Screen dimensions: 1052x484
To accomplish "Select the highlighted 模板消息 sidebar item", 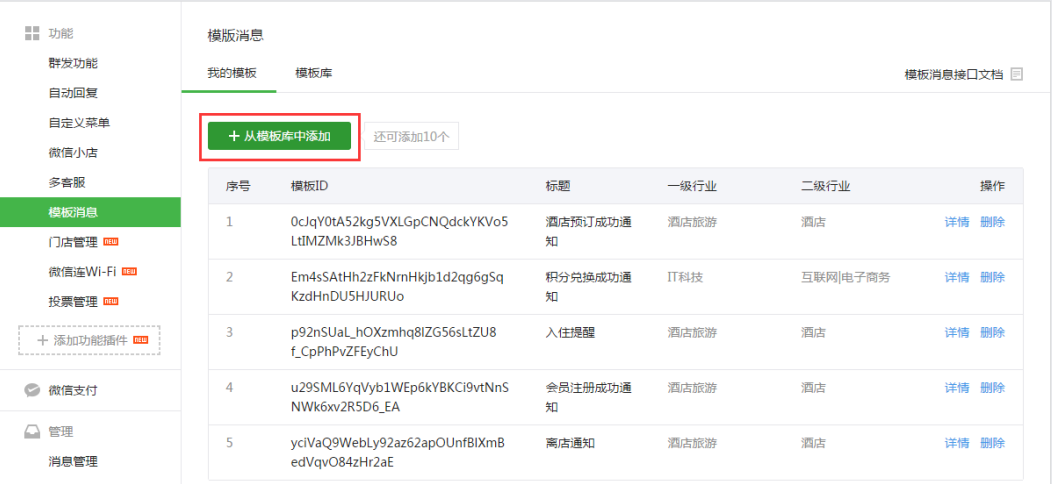I will click(91, 212).
